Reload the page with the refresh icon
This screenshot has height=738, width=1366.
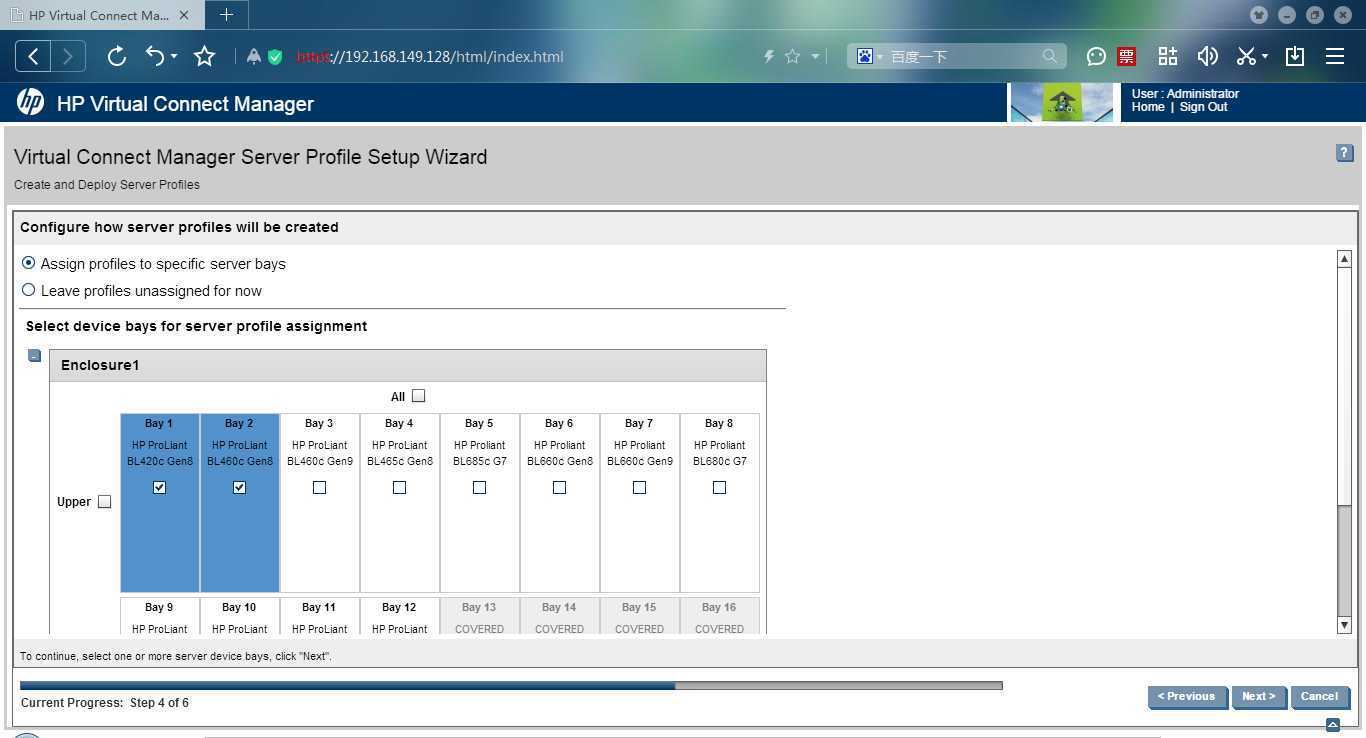click(x=116, y=56)
